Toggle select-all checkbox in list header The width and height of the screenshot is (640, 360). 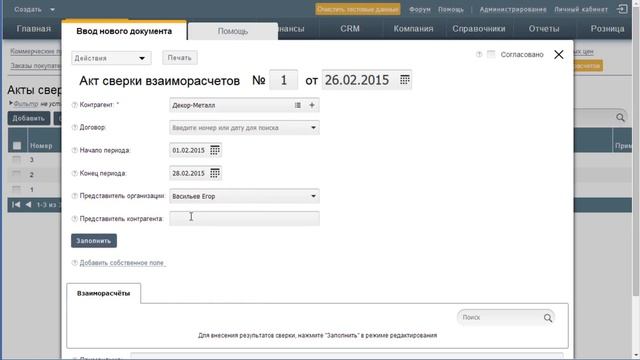(x=17, y=145)
